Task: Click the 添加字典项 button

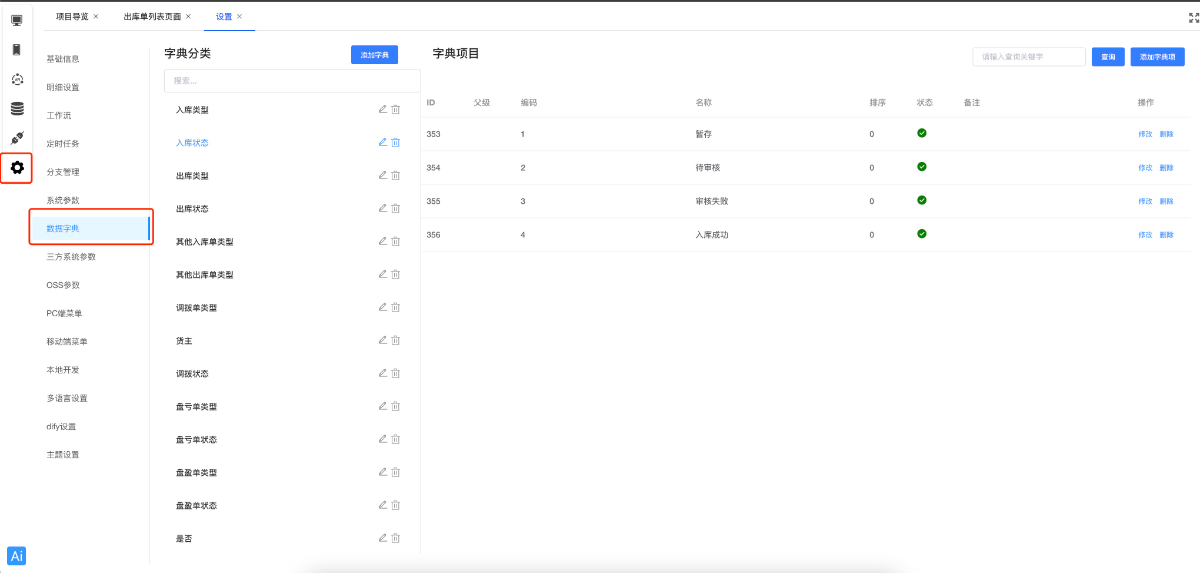Action: click(1158, 57)
